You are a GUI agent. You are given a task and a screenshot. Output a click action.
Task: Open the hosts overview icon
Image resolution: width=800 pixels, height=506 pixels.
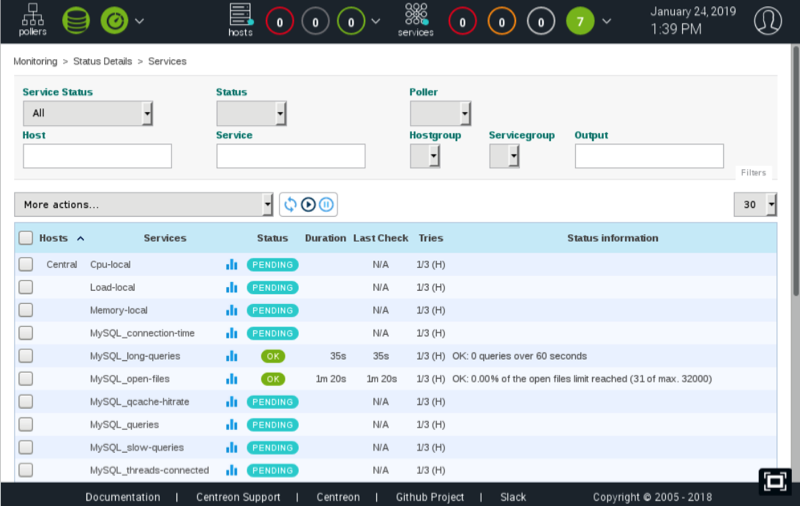(240, 18)
